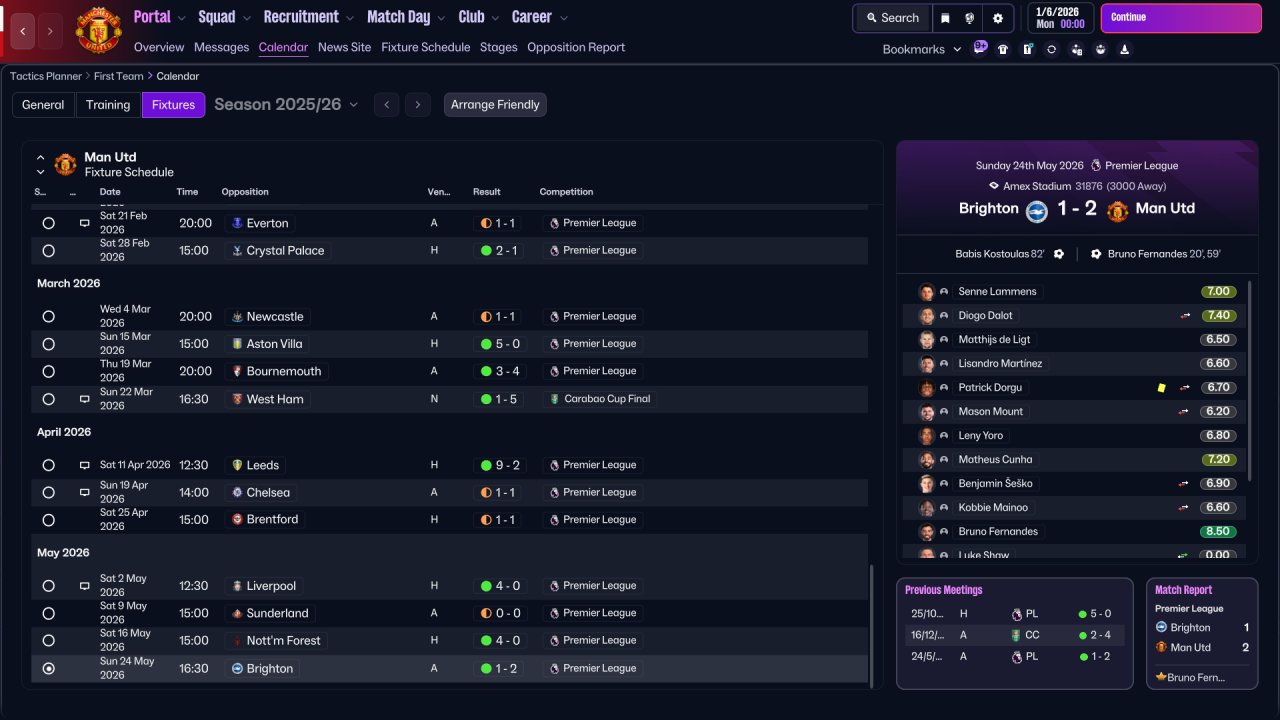Screen dimensions: 1280x720
Task: Click the 1/6/2026 date box
Action: pyautogui.click(x=1060, y=18)
